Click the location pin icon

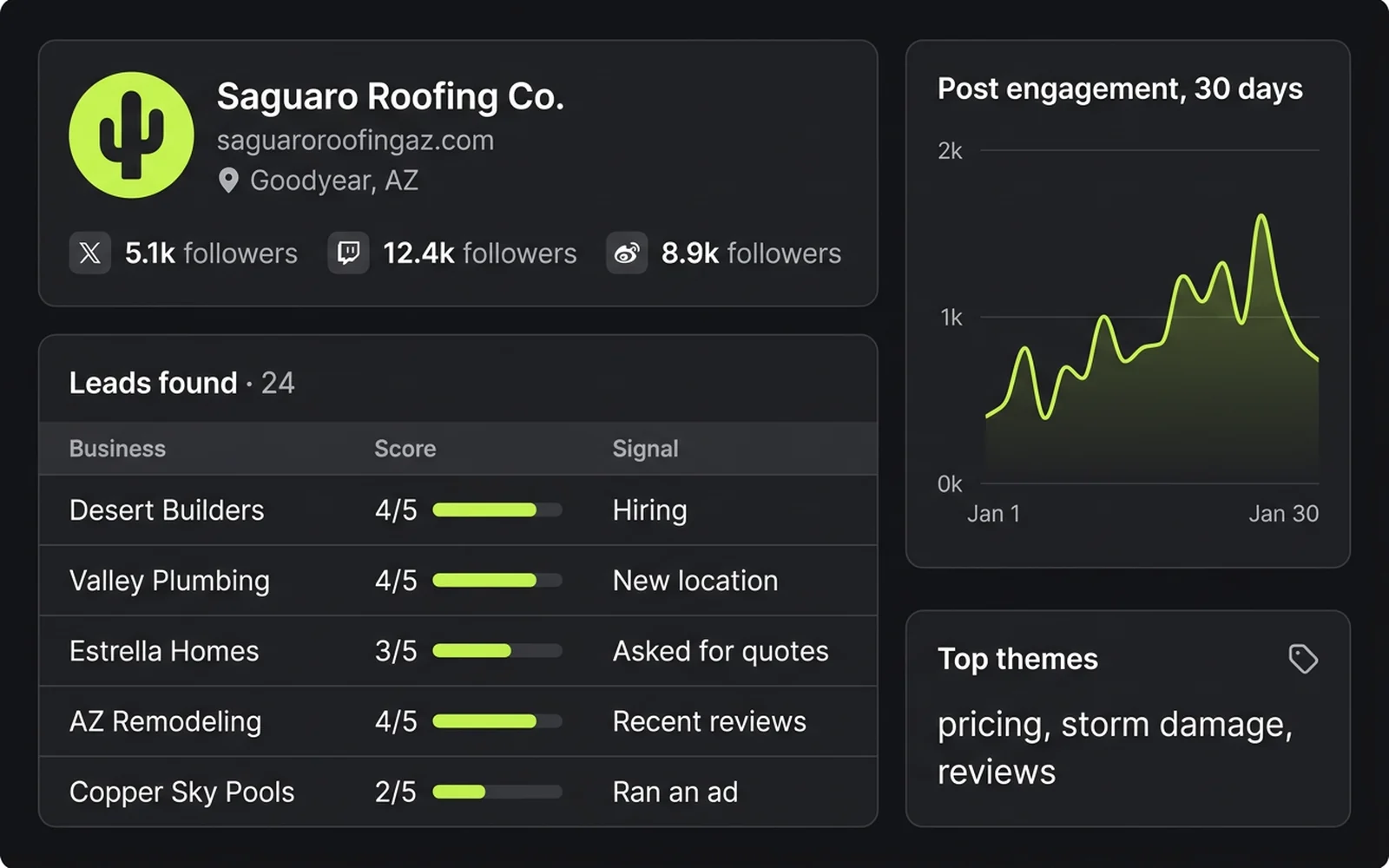pos(228,181)
